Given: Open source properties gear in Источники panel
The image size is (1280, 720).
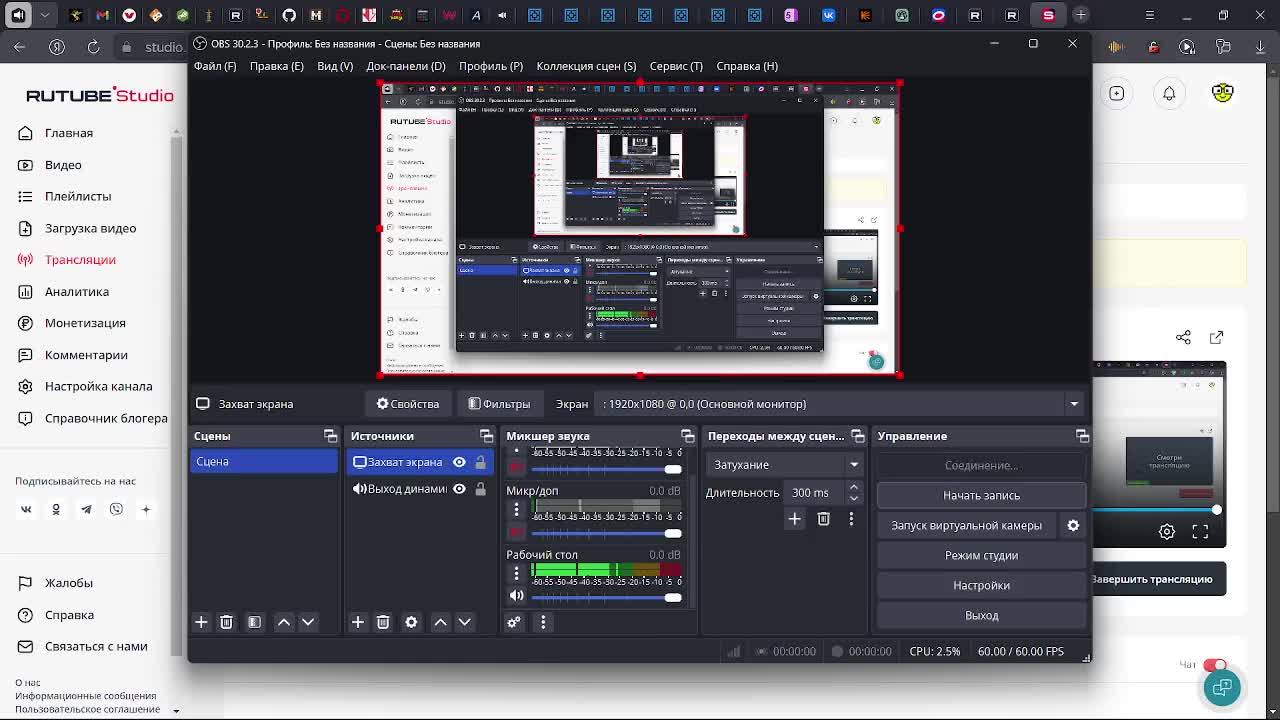Looking at the screenshot, I should [x=411, y=622].
